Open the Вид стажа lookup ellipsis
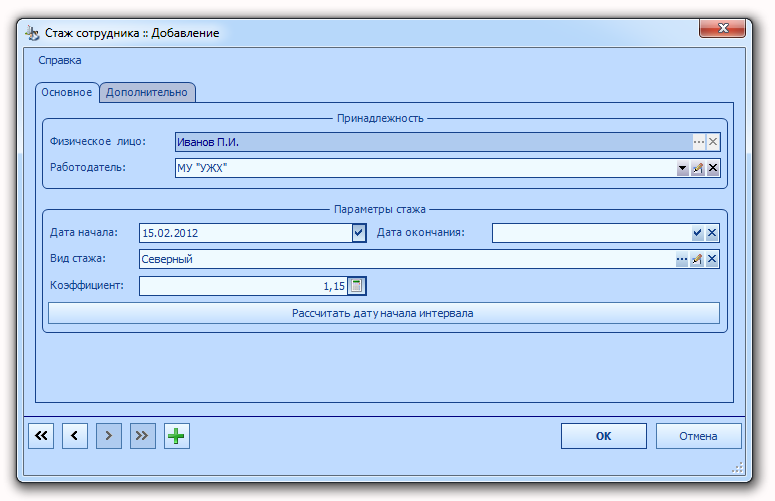775x501 pixels. pyautogui.click(x=682, y=259)
